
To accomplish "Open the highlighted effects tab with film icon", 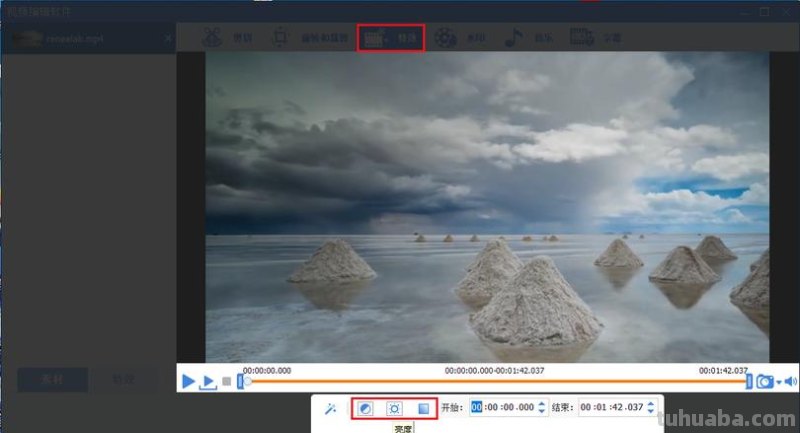I will coord(392,39).
